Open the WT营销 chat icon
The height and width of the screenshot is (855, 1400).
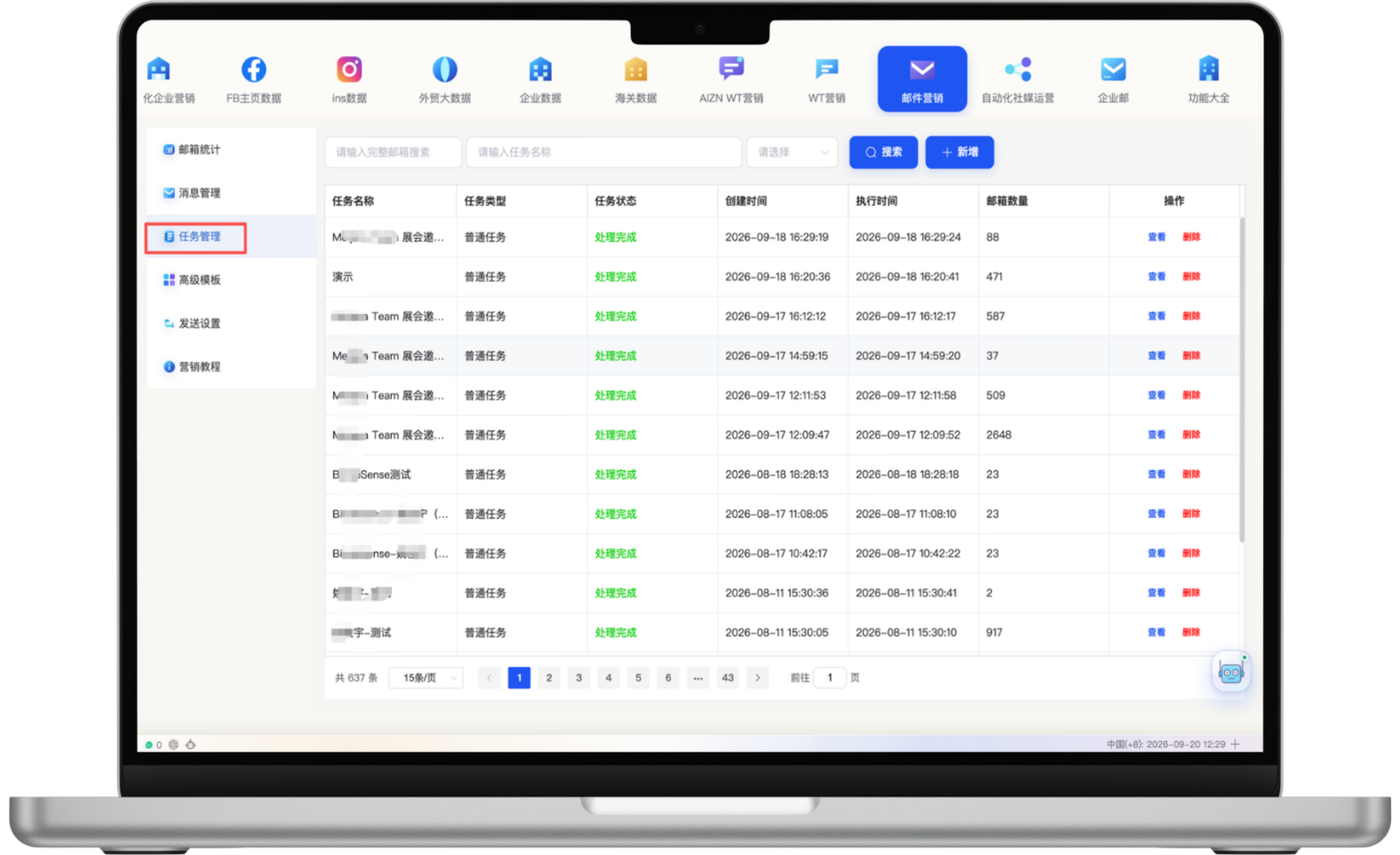tap(827, 69)
